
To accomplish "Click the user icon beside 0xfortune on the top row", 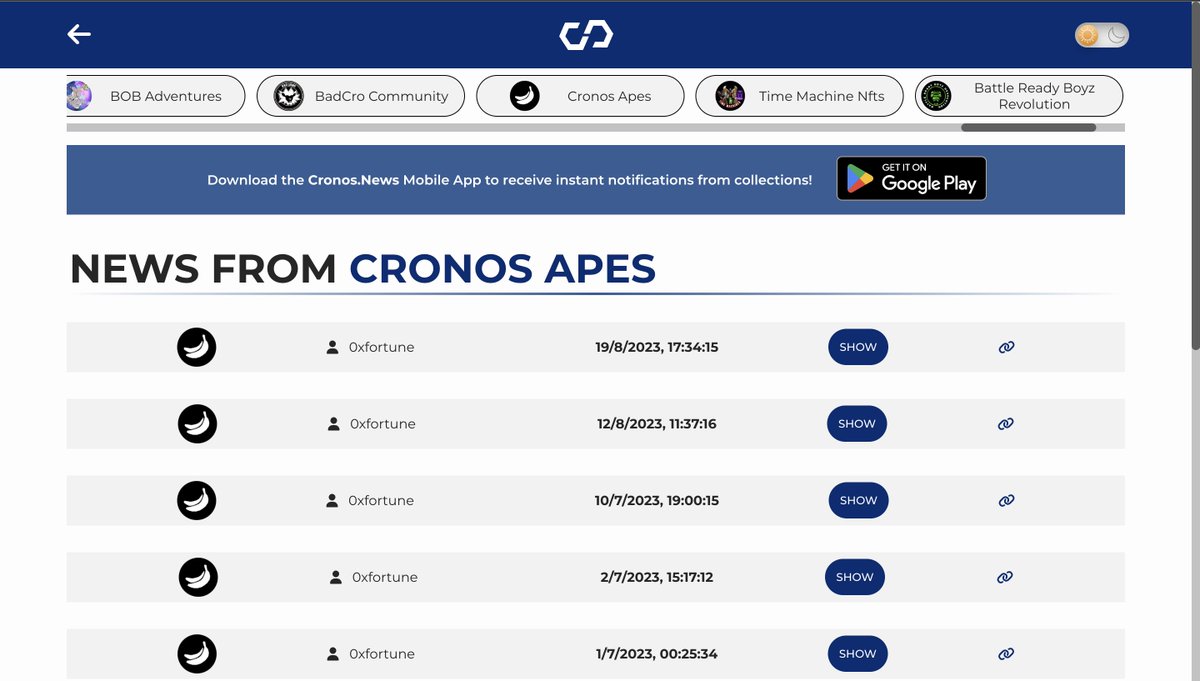I will point(332,347).
